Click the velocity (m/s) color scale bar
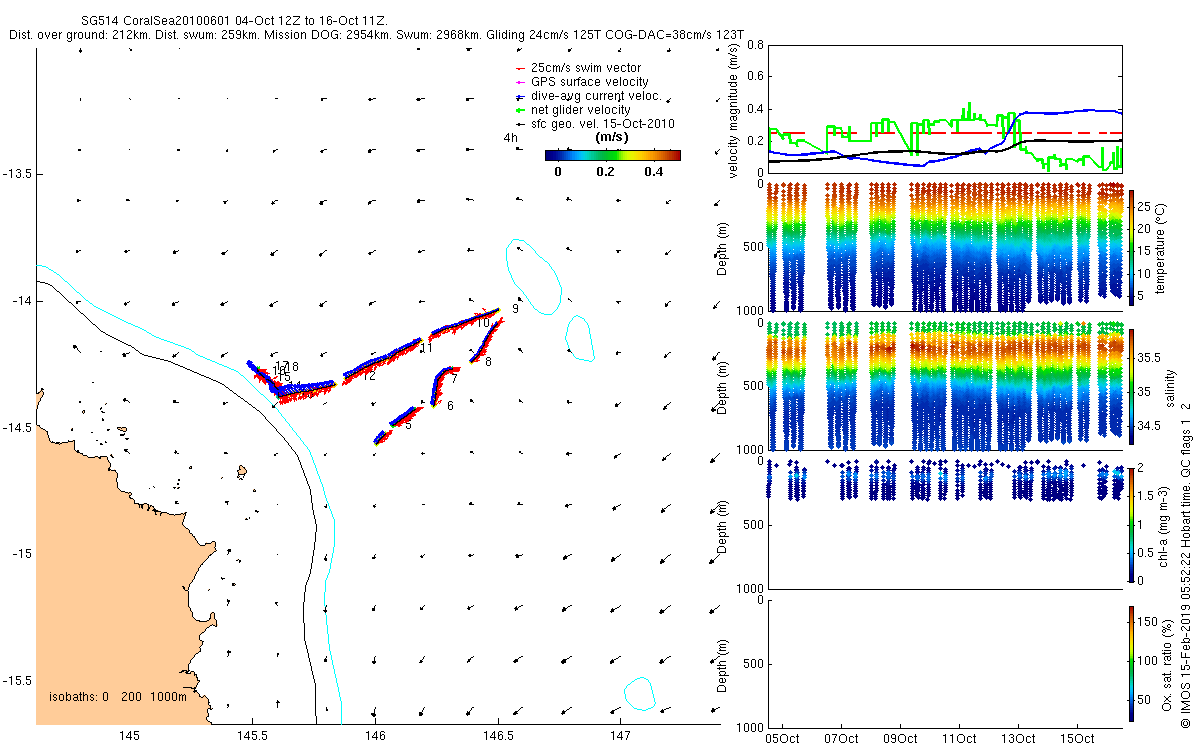This screenshot has width=1200, height=750. [x=613, y=155]
